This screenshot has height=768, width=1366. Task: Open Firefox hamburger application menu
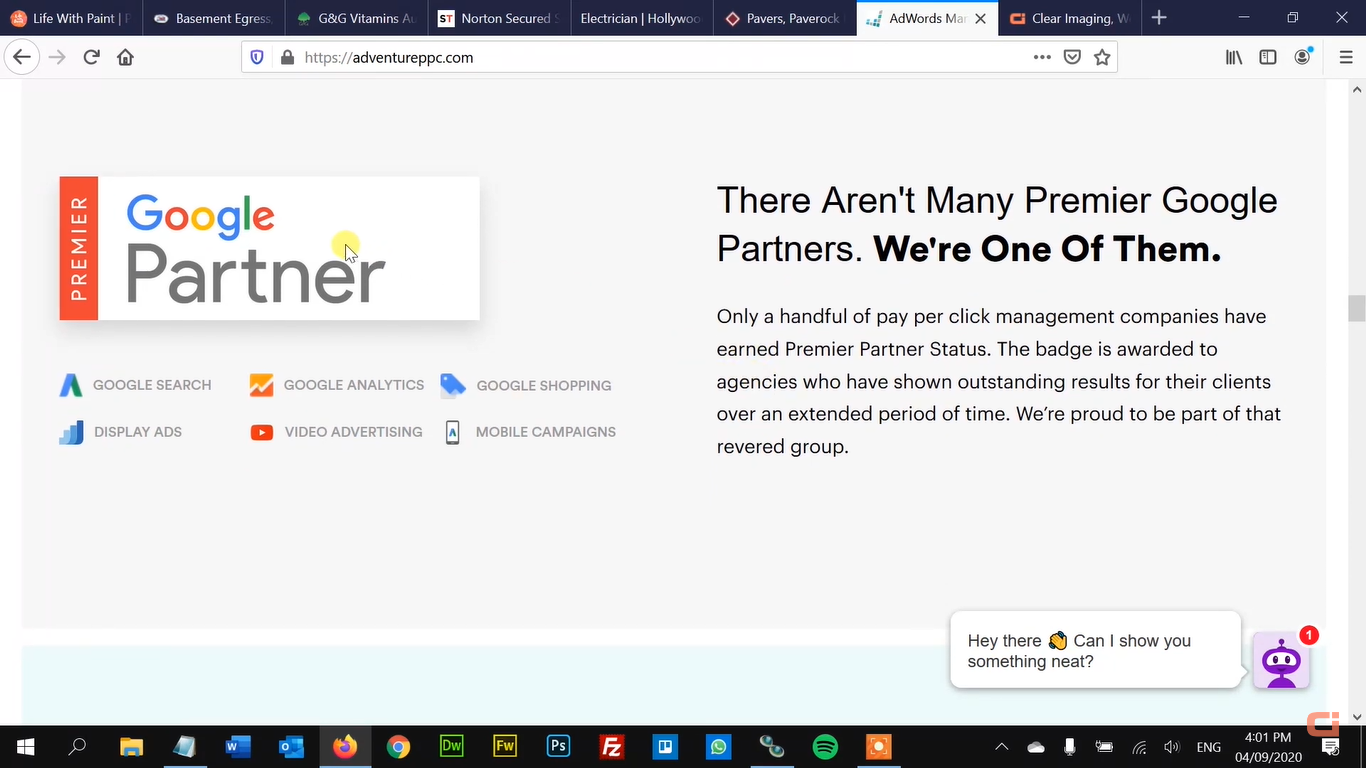1346,57
